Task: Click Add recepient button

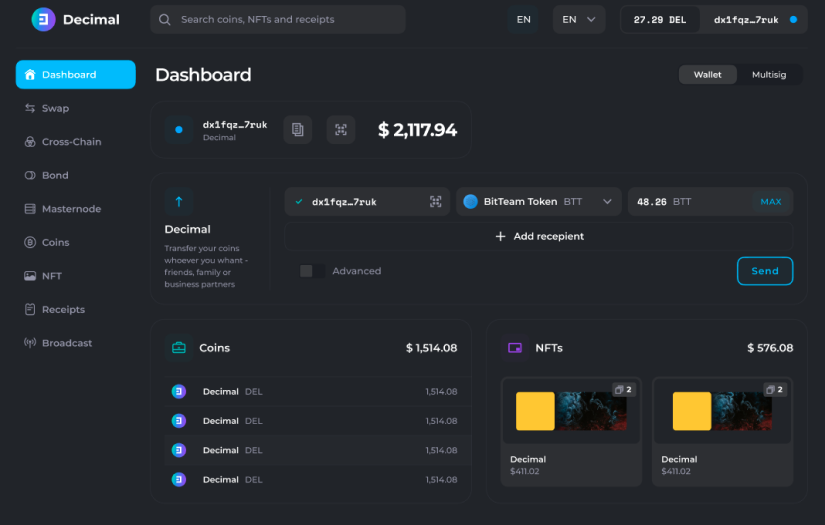Action: coord(539,236)
